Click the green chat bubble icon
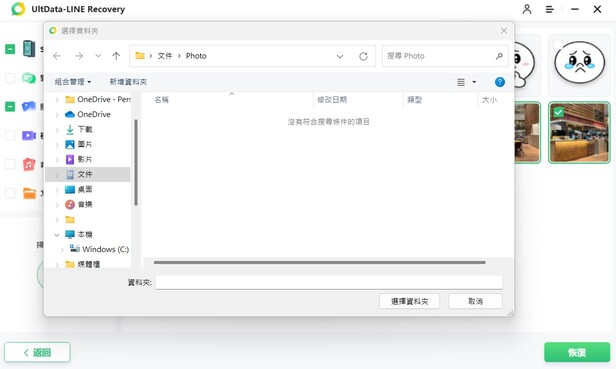Image resolution: width=616 pixels, height=369 pixels. [29, 78]
